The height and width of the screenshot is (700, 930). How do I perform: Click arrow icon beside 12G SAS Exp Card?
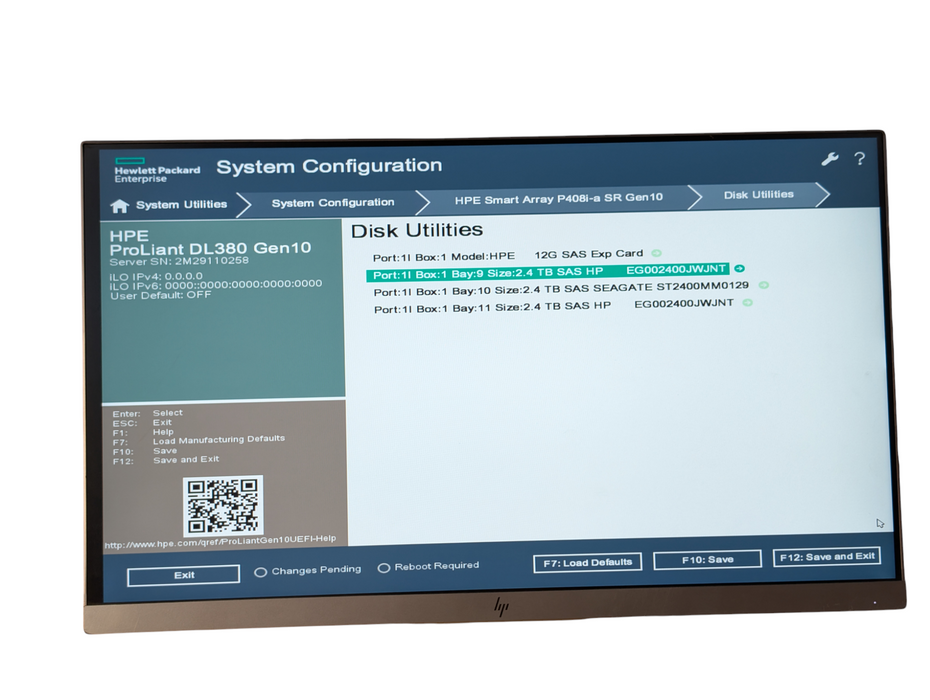coord(657,253)
